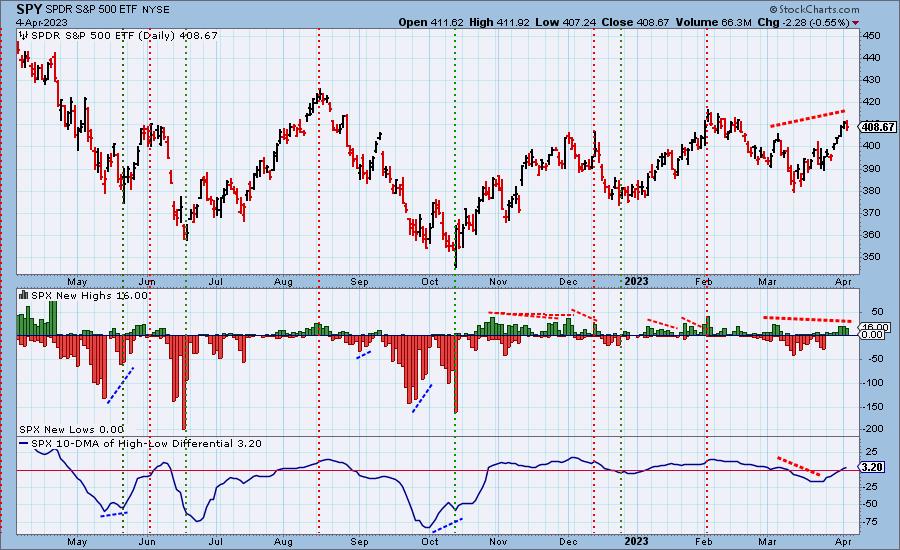Click the SPX 10-DMA of High-Low Differential legend
Image resolution: width=900 pixels, height=550 pixels.
146,444
